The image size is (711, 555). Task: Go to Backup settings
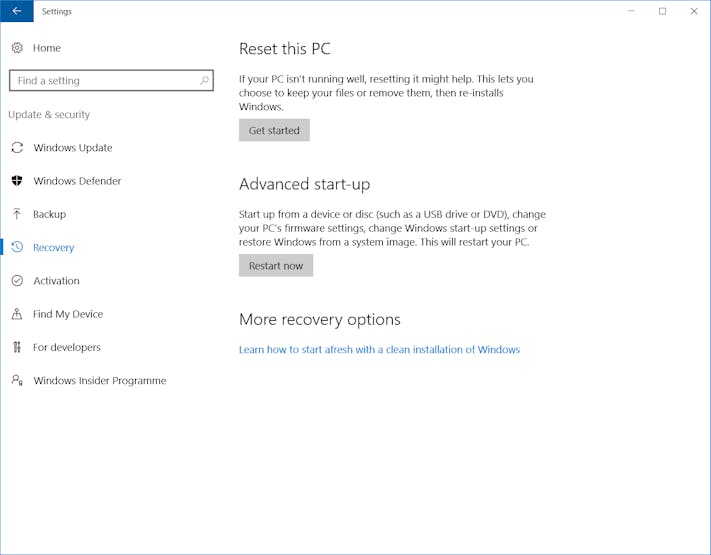49,214
